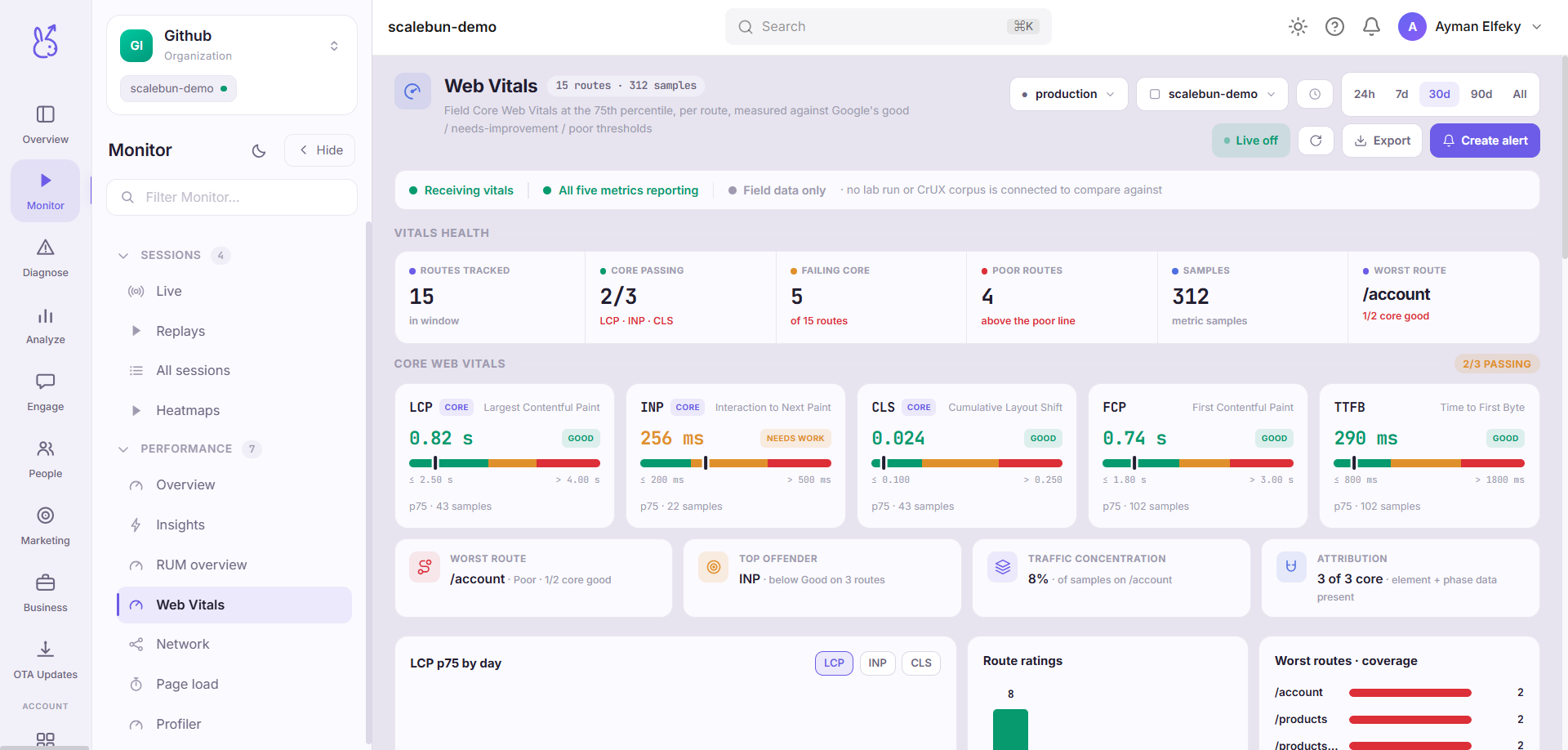
Task: Select the All time range
Action: click(1519, 94)
